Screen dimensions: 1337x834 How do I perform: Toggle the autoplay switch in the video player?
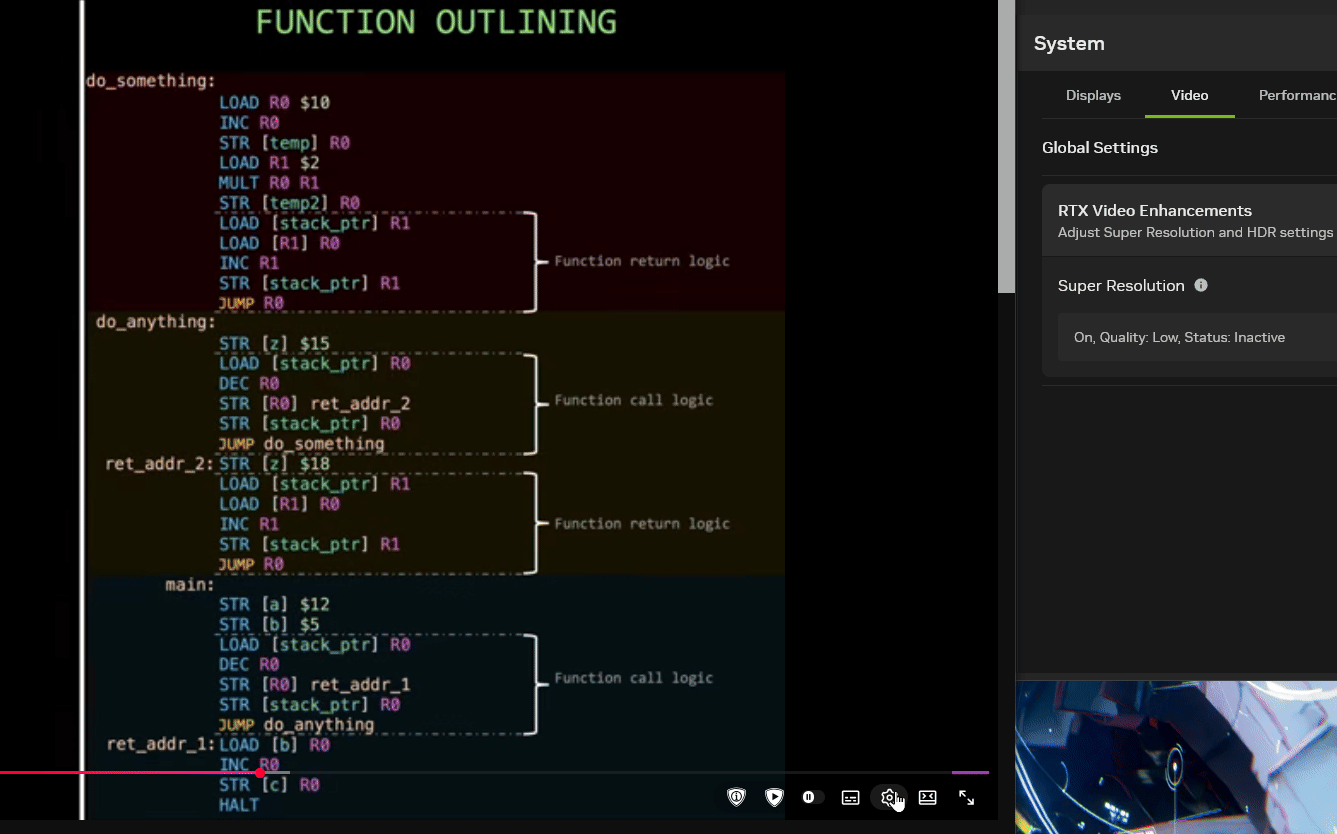[x=811, y=797]
